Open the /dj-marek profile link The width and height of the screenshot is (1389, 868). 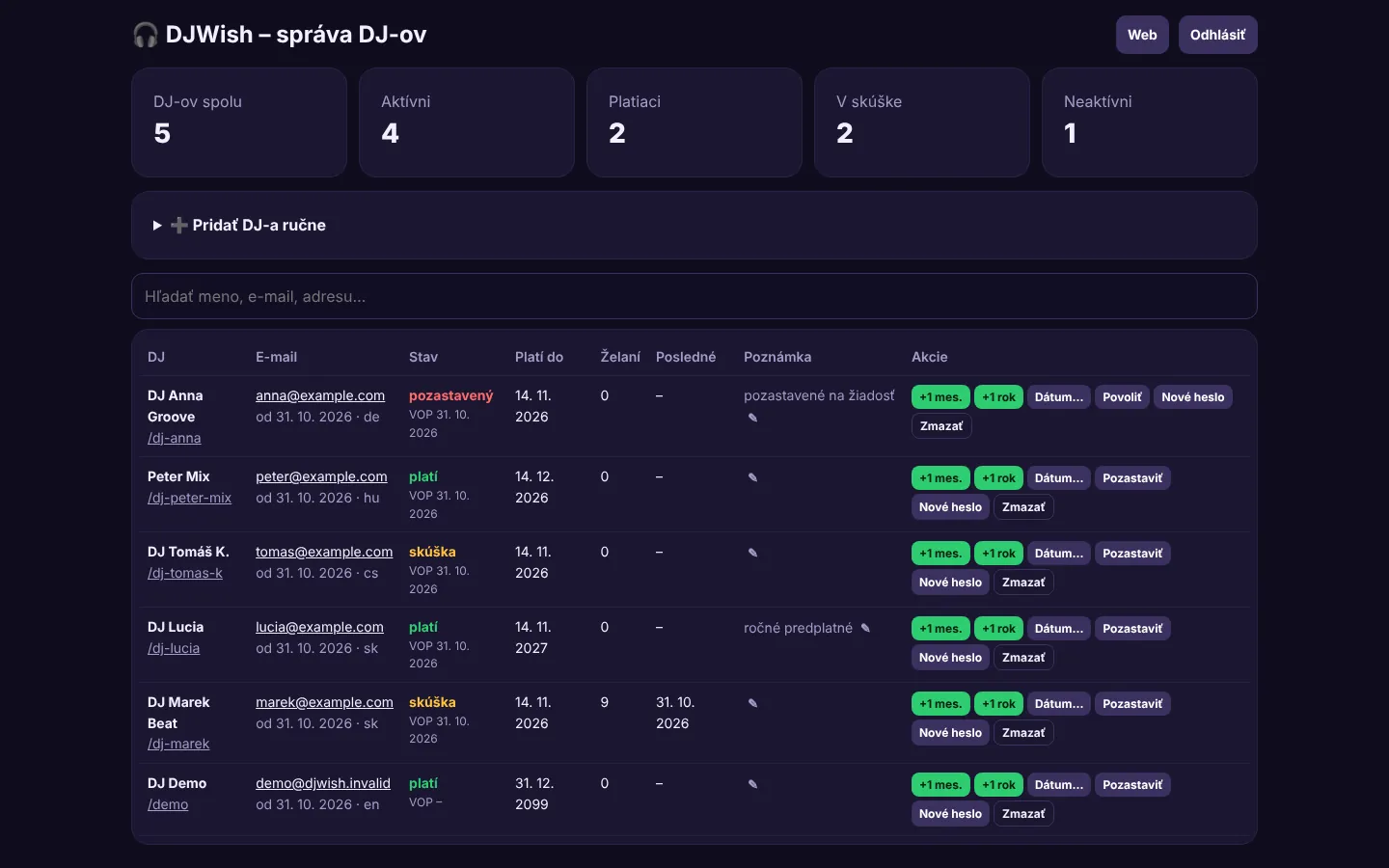[178, 744]
